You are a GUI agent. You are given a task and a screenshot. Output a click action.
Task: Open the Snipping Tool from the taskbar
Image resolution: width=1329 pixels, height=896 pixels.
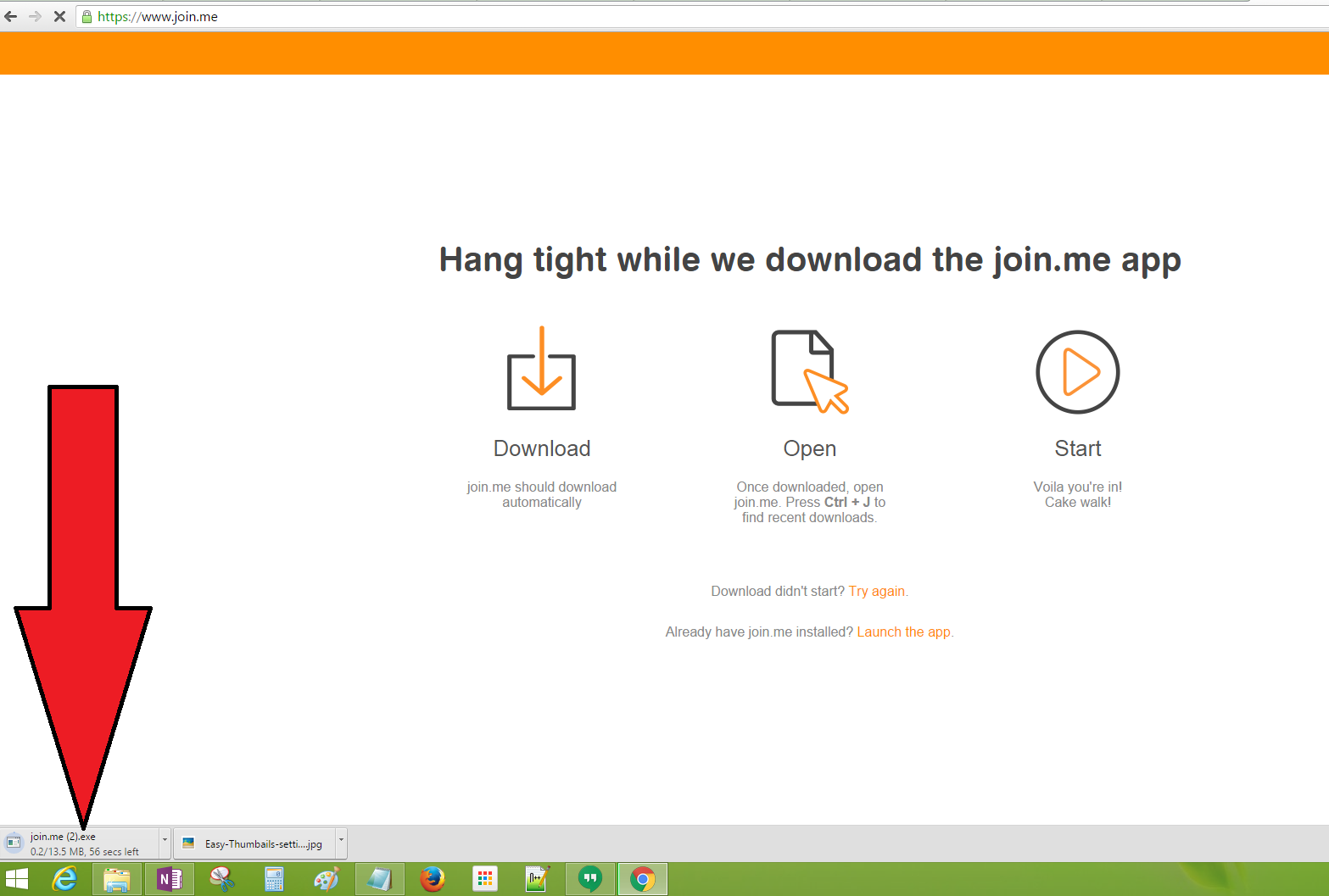[222, 879]
